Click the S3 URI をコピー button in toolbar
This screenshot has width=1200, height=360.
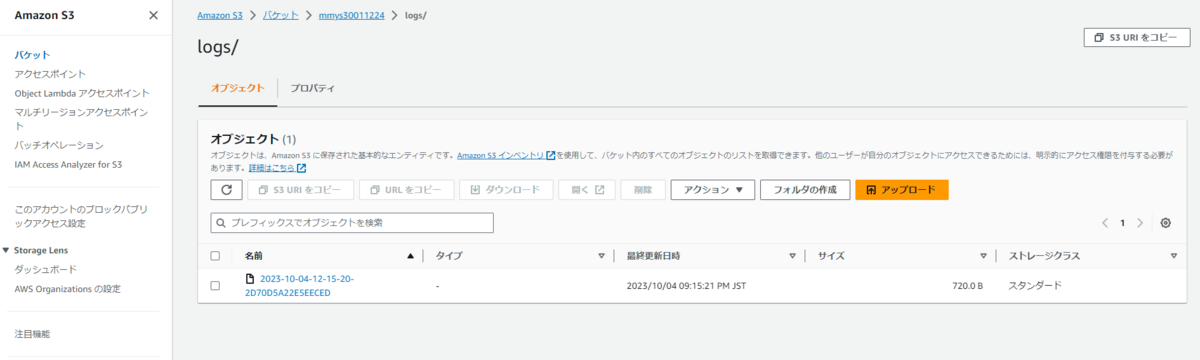(300, 189)
